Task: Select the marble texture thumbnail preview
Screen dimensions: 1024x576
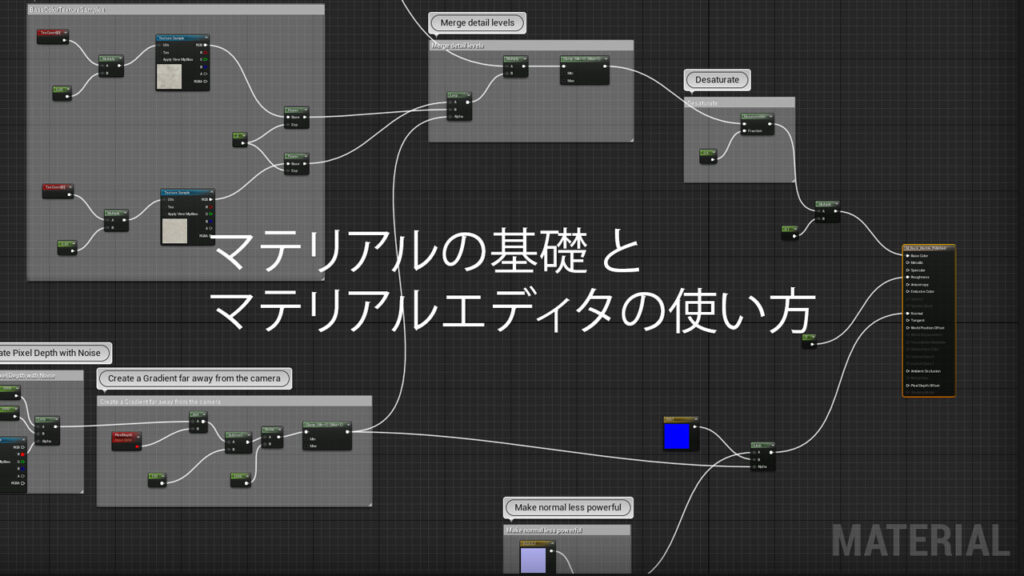Action: tap(170, 76)
